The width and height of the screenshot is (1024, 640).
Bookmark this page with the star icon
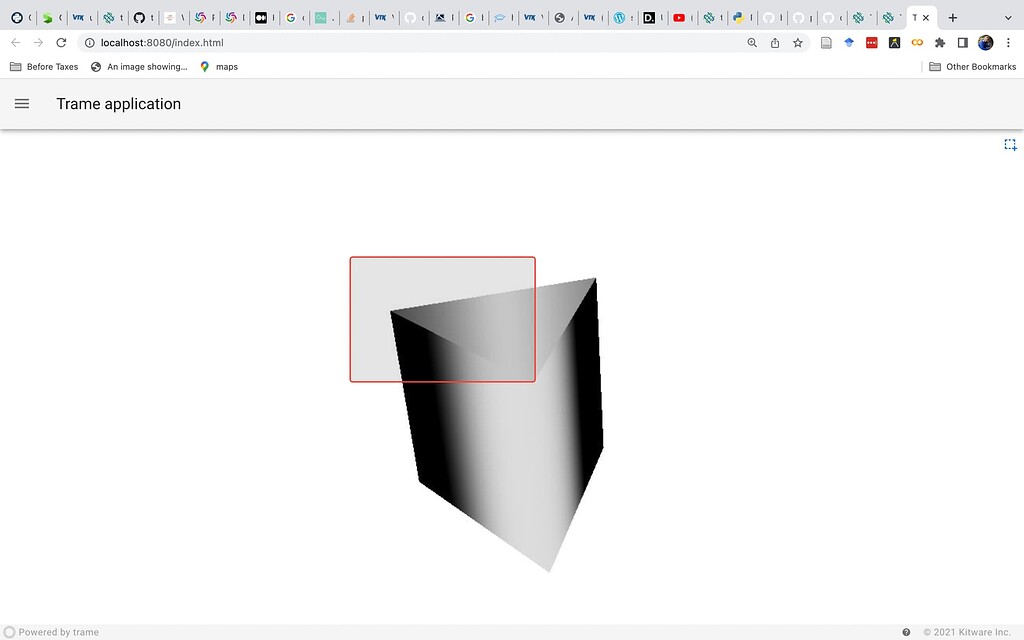point(798,43)
